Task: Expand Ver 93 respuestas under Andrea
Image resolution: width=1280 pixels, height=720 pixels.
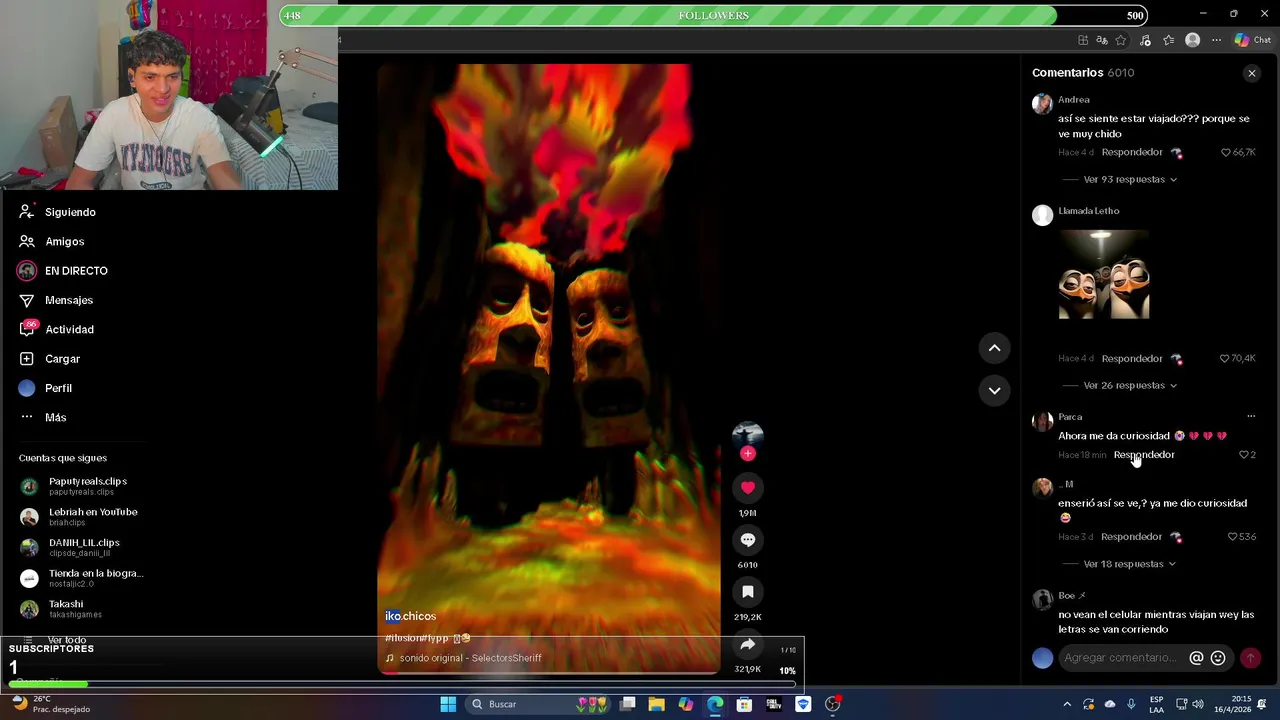Action: point(1130,179)
